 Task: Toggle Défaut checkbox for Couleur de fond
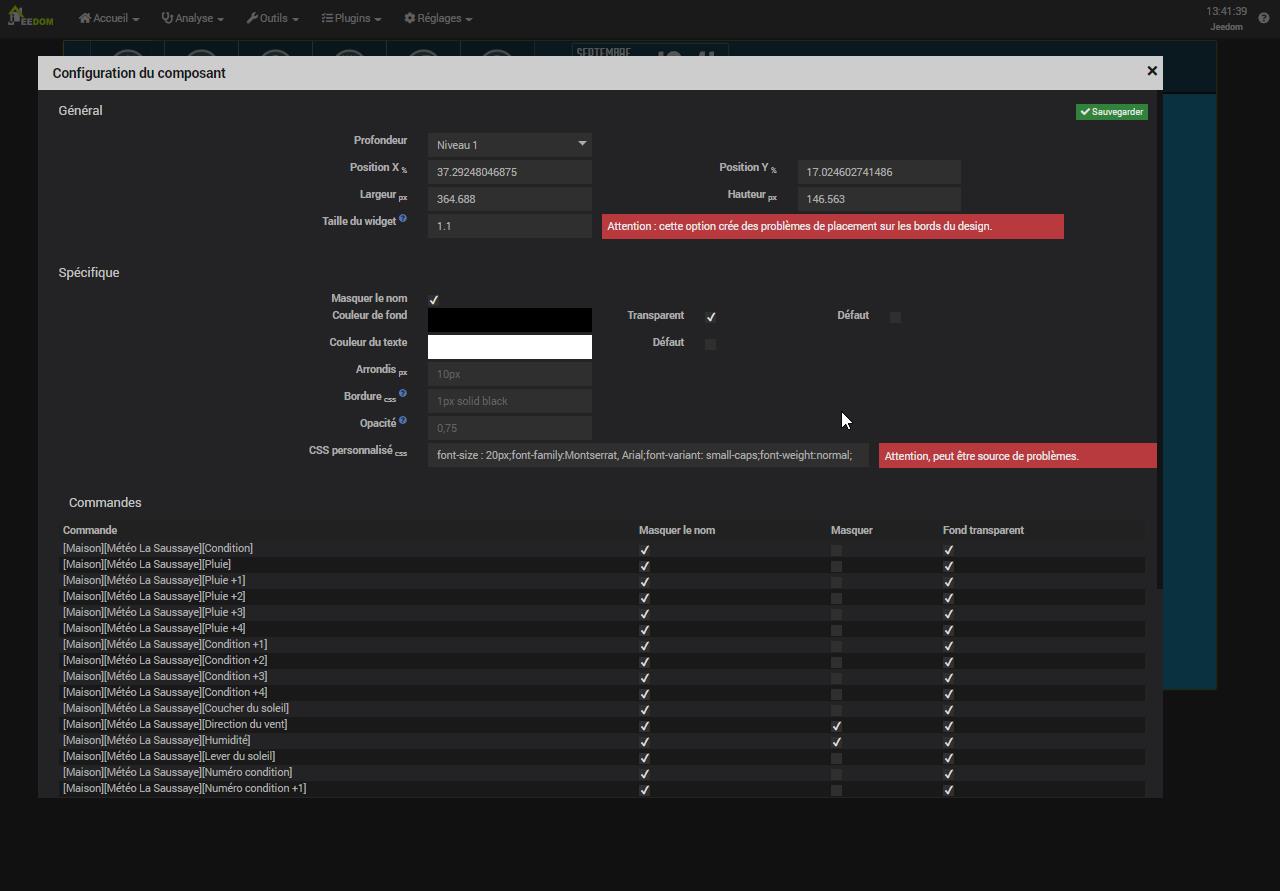(895, 317)
